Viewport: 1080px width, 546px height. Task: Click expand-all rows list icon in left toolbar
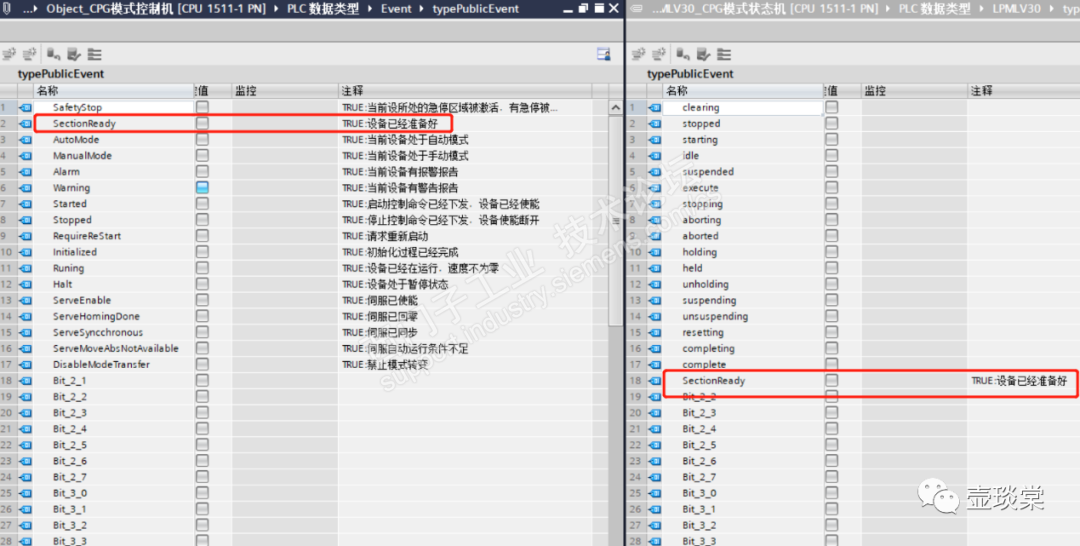pyautogui.click(x=94, y=54)
